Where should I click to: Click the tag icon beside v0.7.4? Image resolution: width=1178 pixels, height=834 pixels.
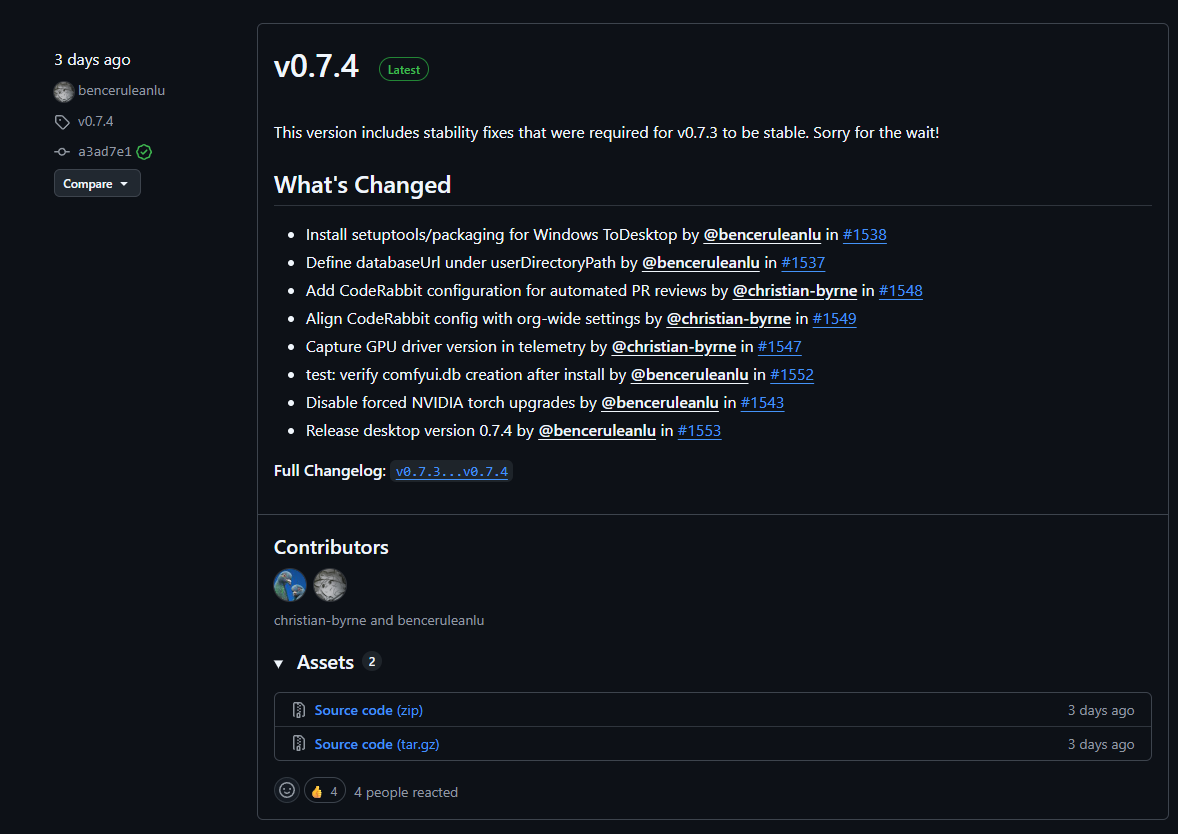pyautogui.click(x=62, y=122)
